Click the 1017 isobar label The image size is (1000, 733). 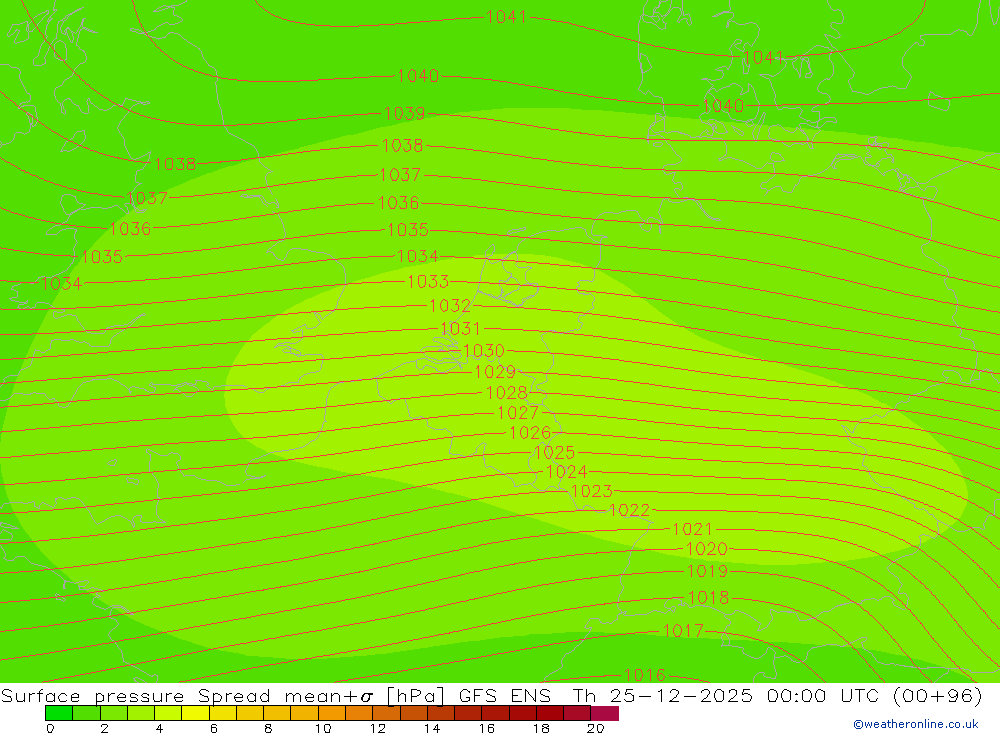click(684, 631)
